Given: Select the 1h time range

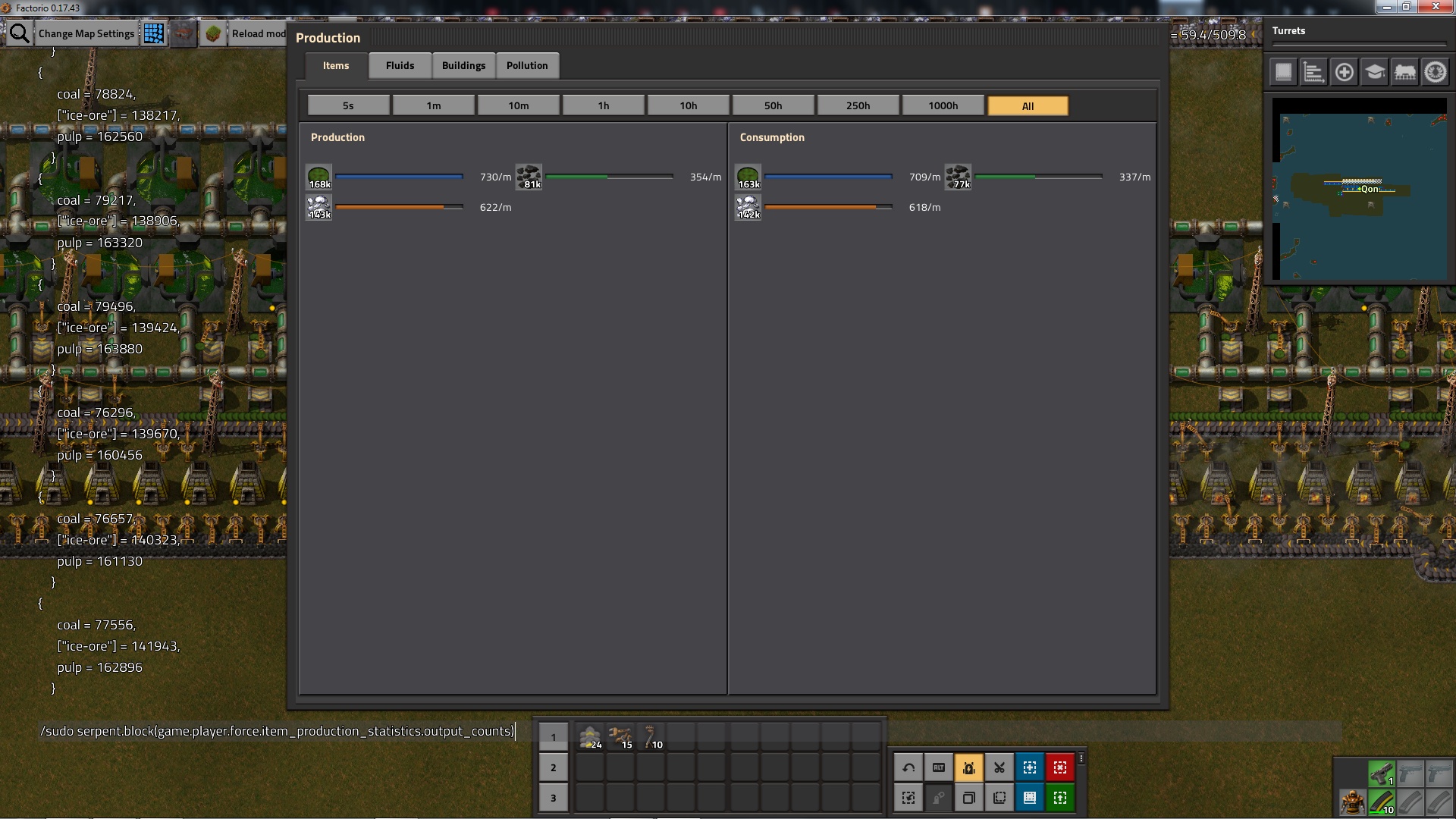Looking at the screenshot, I should coord(604,105).
